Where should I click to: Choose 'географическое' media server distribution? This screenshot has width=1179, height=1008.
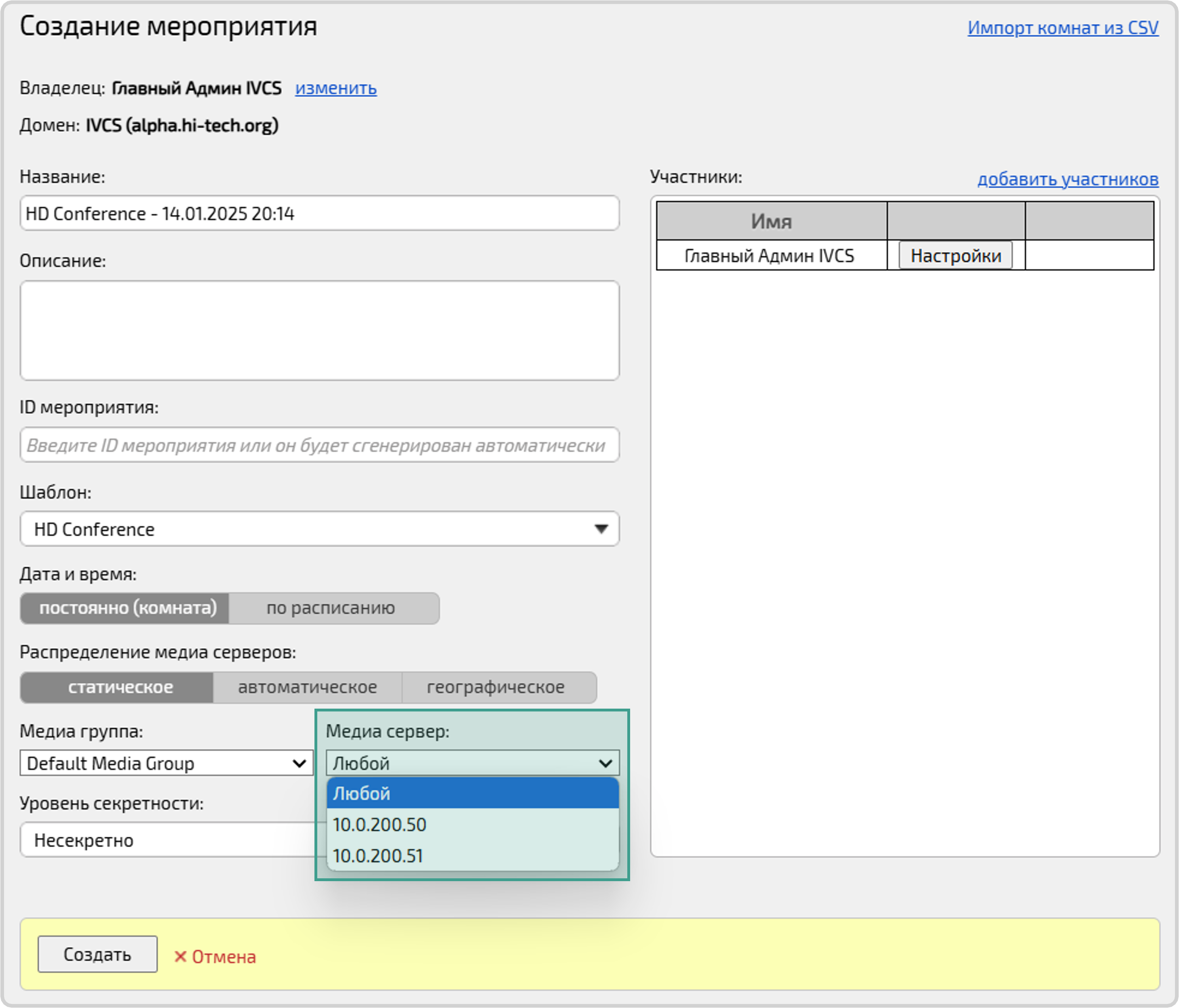495,687
